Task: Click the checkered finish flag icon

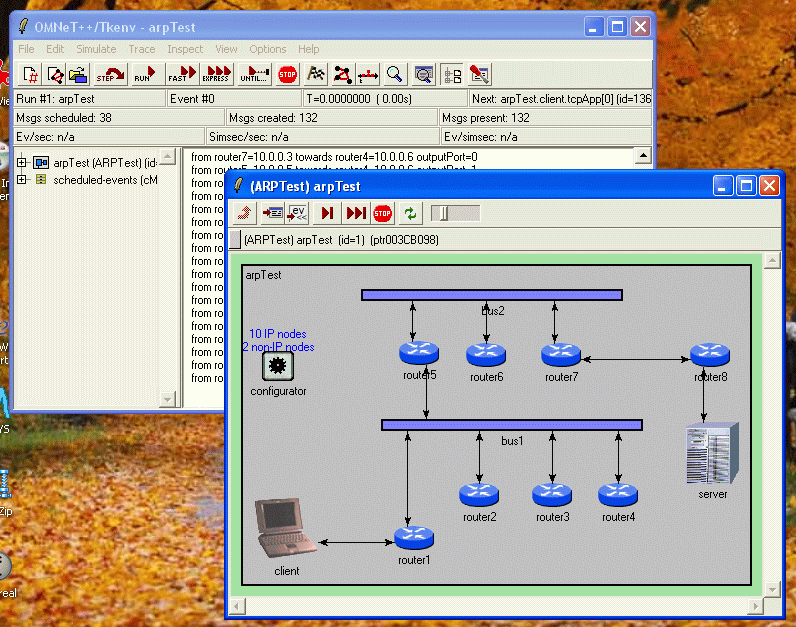Action: (x=316, y=75)
